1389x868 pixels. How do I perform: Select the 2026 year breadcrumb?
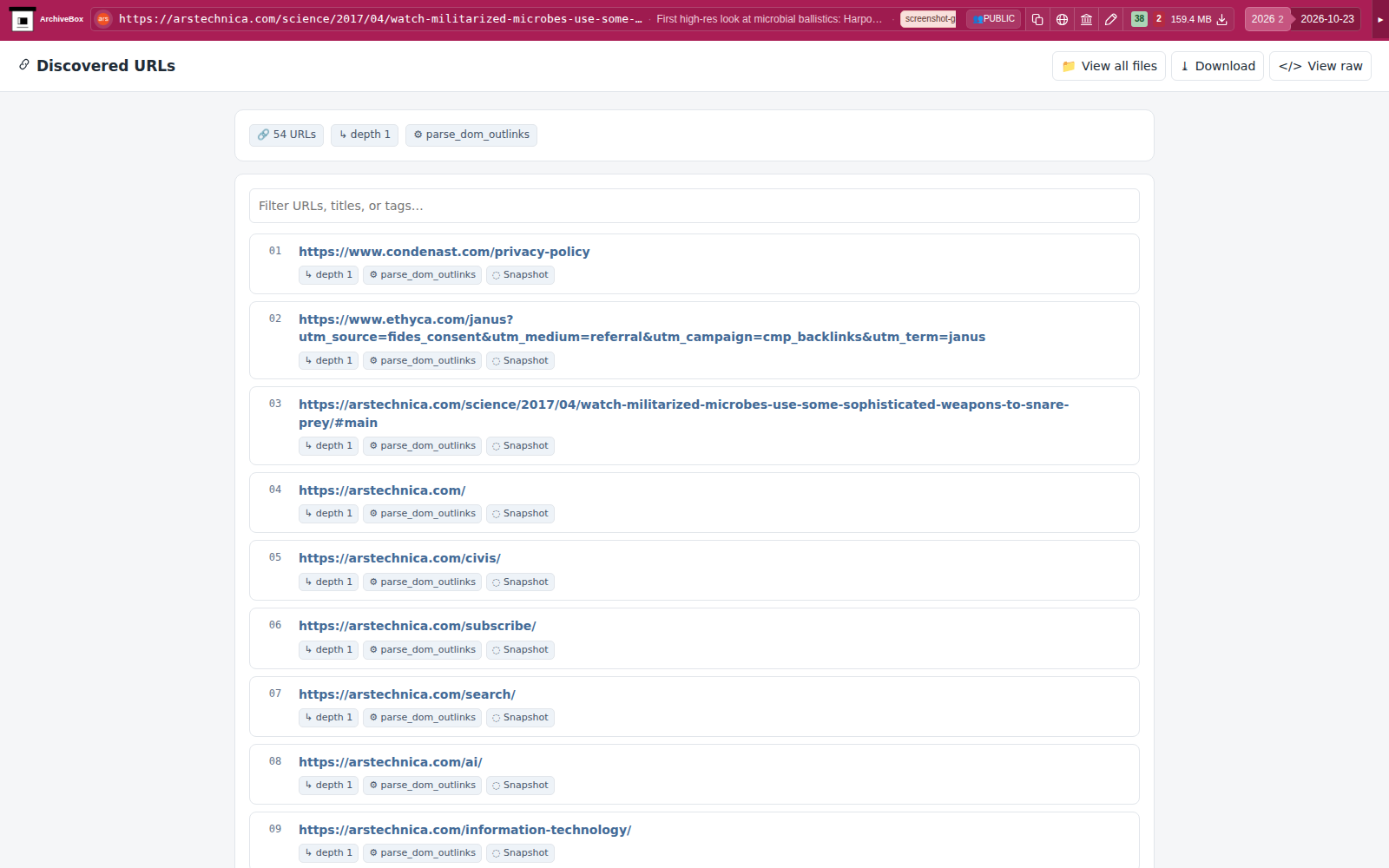point(1267,19)
